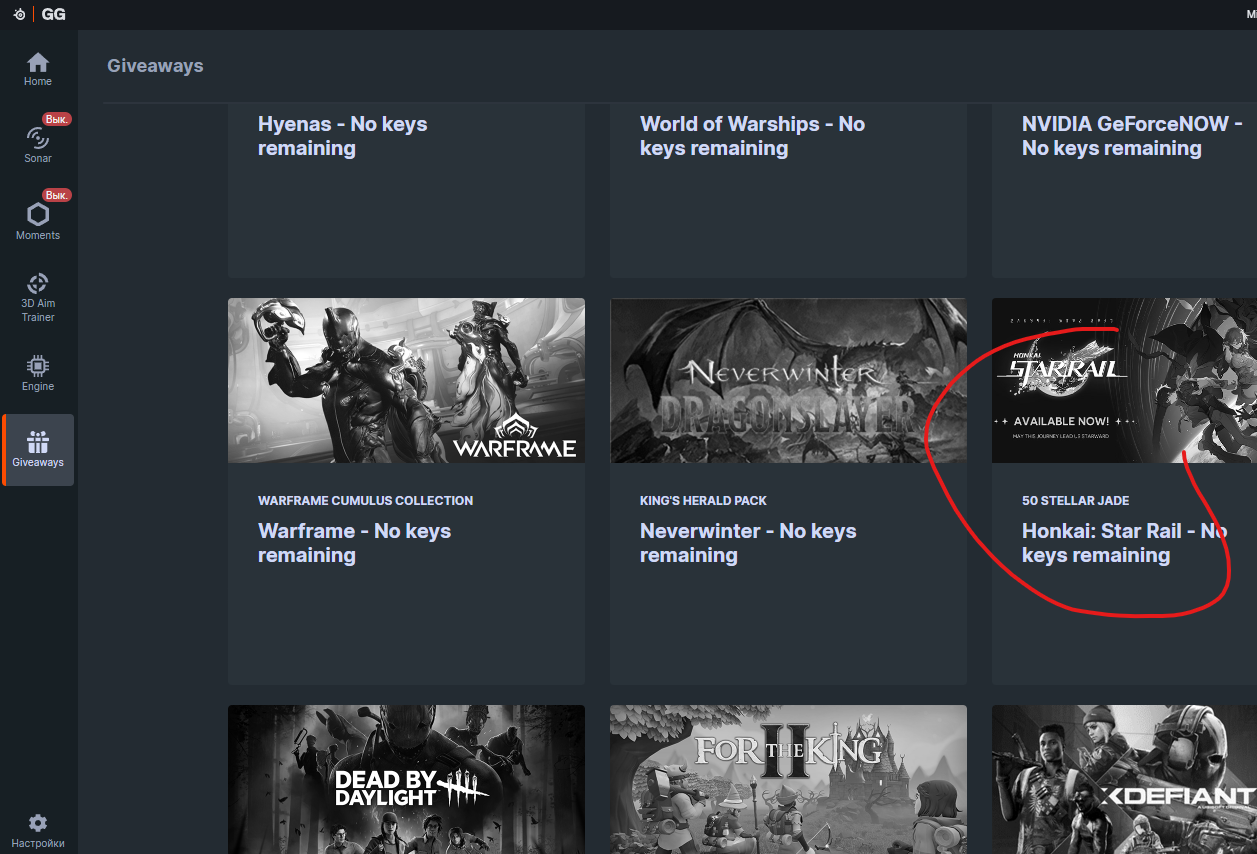Select "Warframe - No keys remaining" title
The height and width of the screenshot is (854, 1257).
(354, 543)
